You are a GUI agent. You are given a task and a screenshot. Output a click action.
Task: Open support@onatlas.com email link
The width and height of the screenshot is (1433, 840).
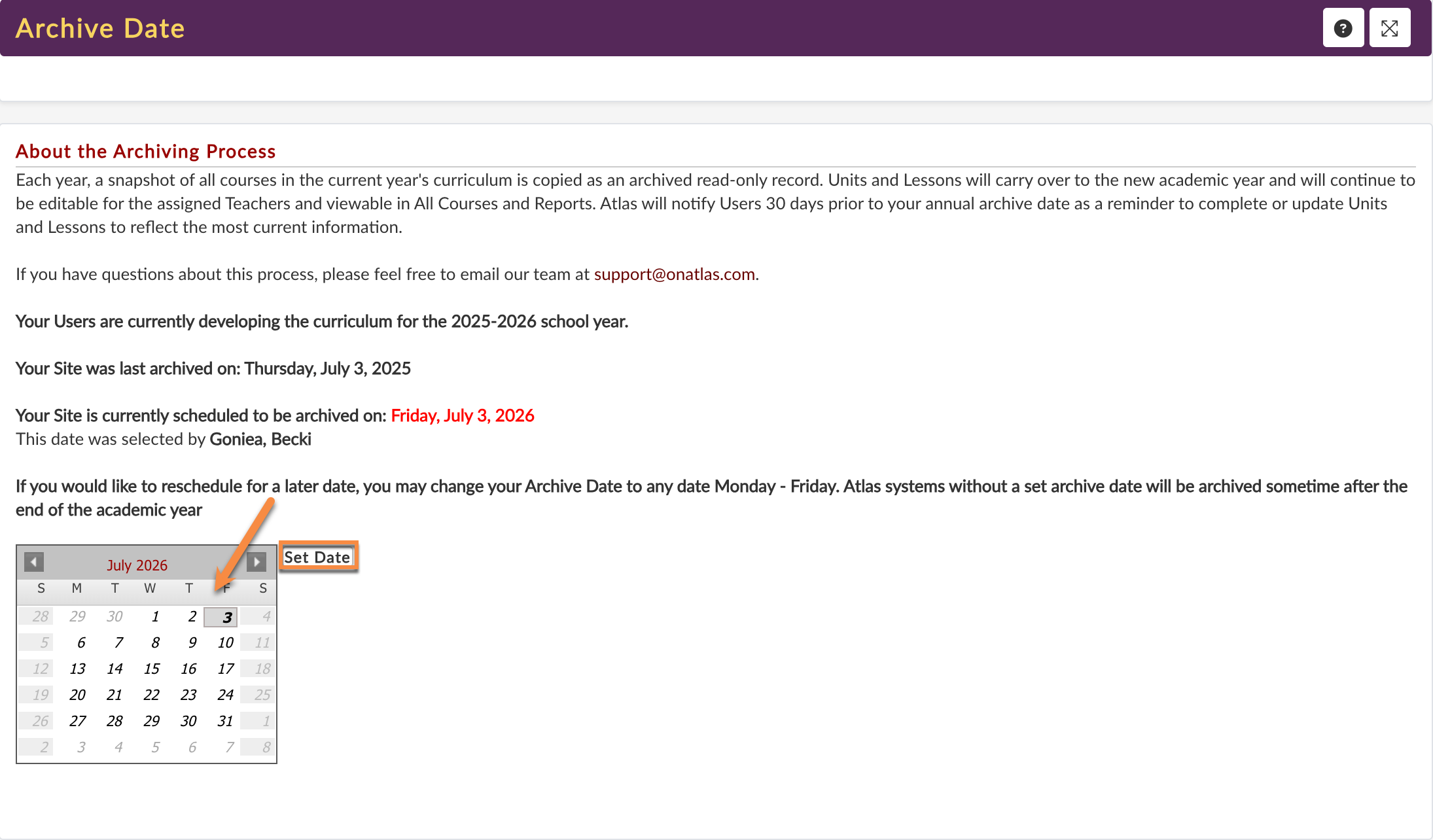[x=674, y=274]
